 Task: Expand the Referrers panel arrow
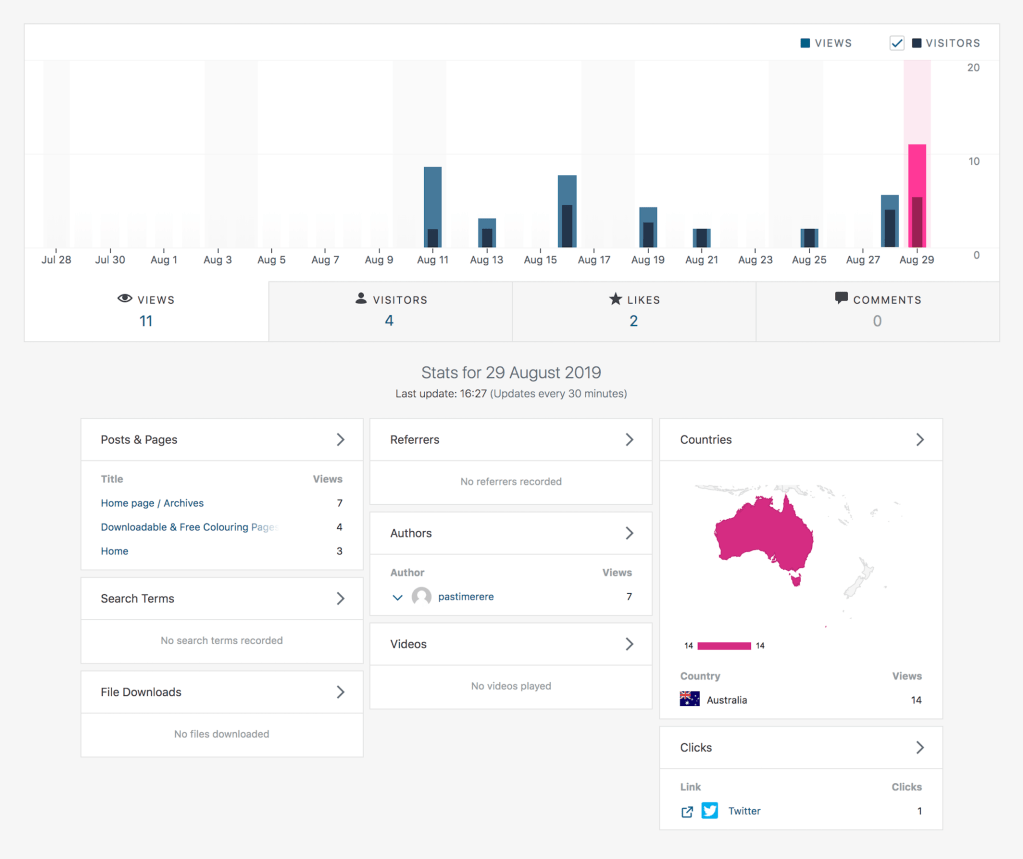[629, 440]
